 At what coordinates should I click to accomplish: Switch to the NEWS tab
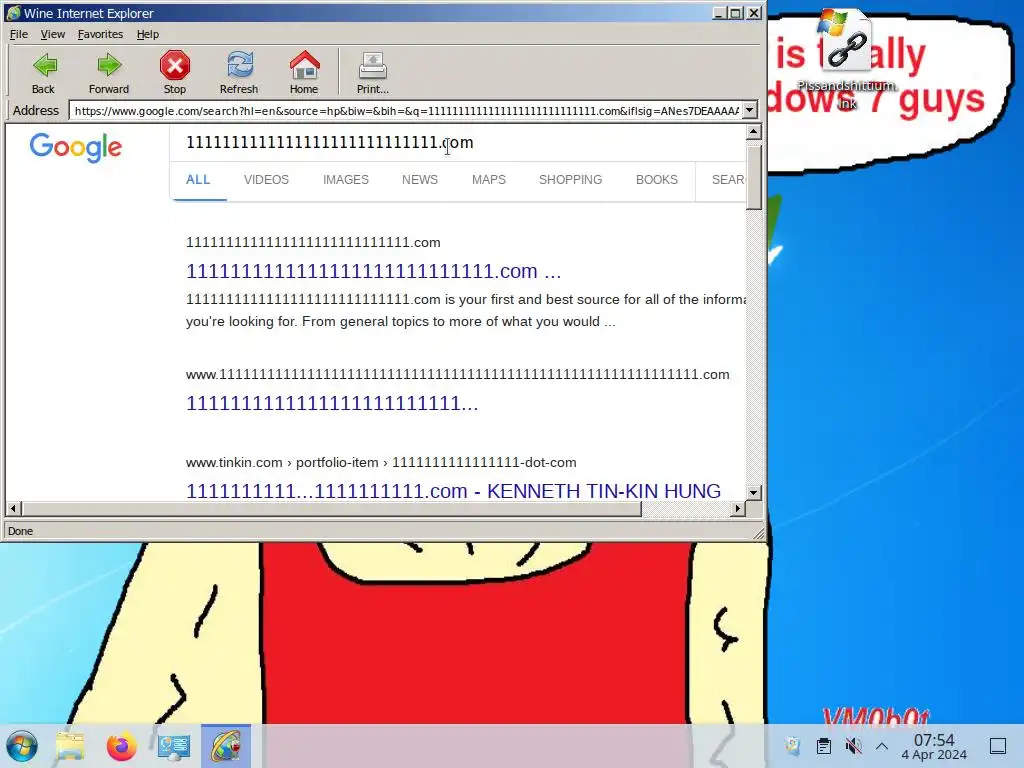[419, 180]
